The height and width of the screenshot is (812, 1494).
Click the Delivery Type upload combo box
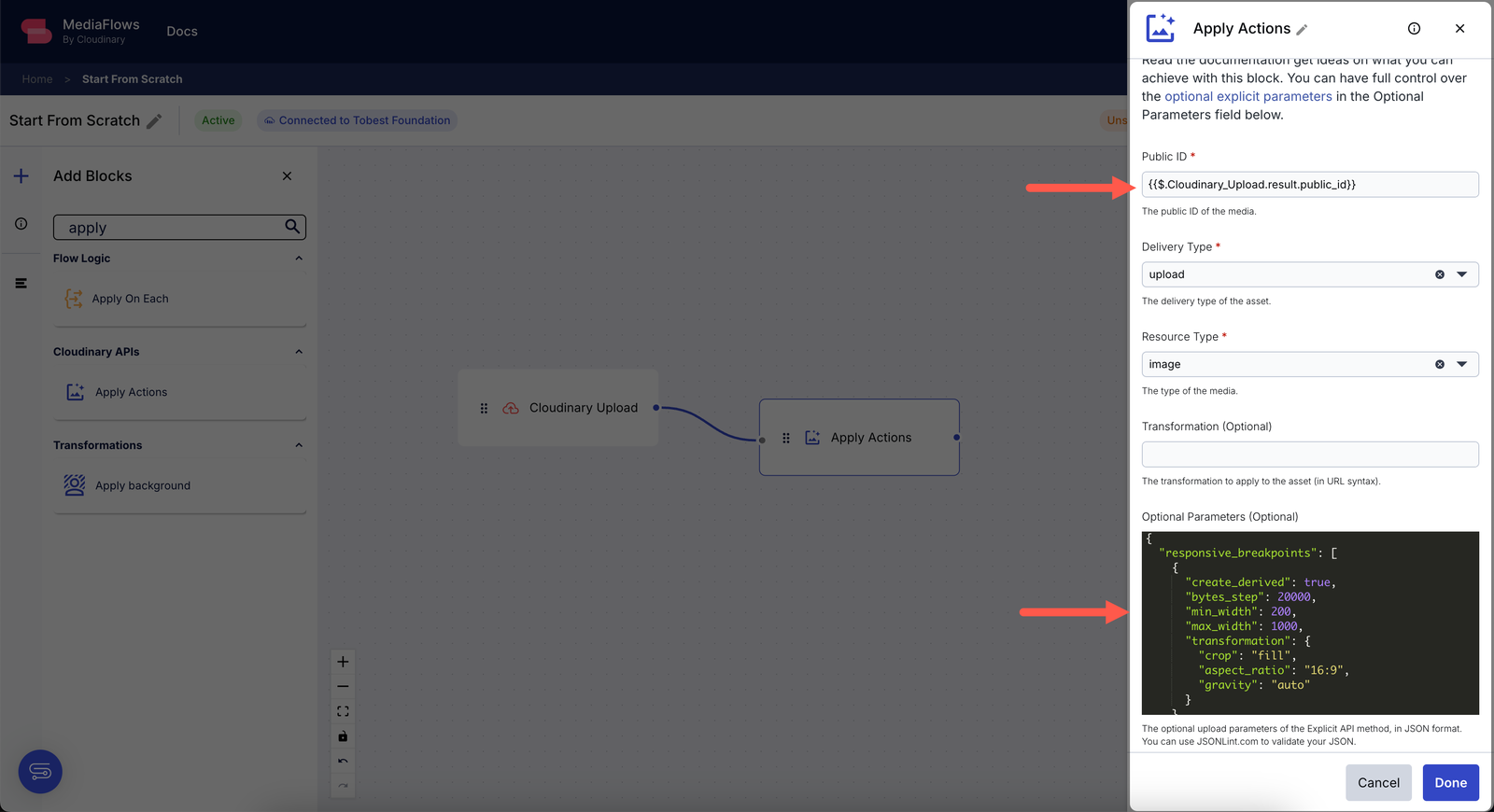pos(1310,274)
